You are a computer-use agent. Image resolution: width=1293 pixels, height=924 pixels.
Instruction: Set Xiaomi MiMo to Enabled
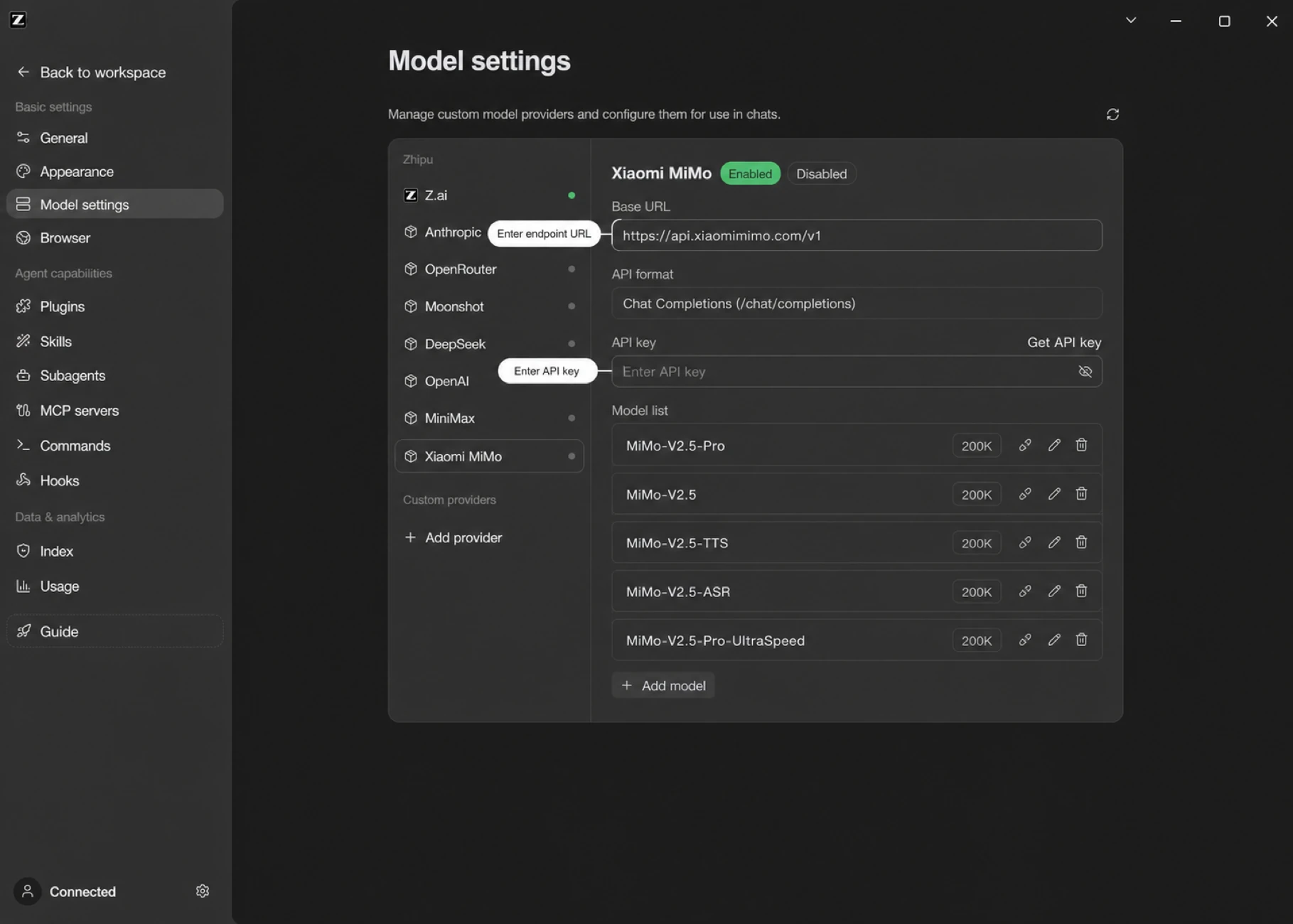pos(750,173)
